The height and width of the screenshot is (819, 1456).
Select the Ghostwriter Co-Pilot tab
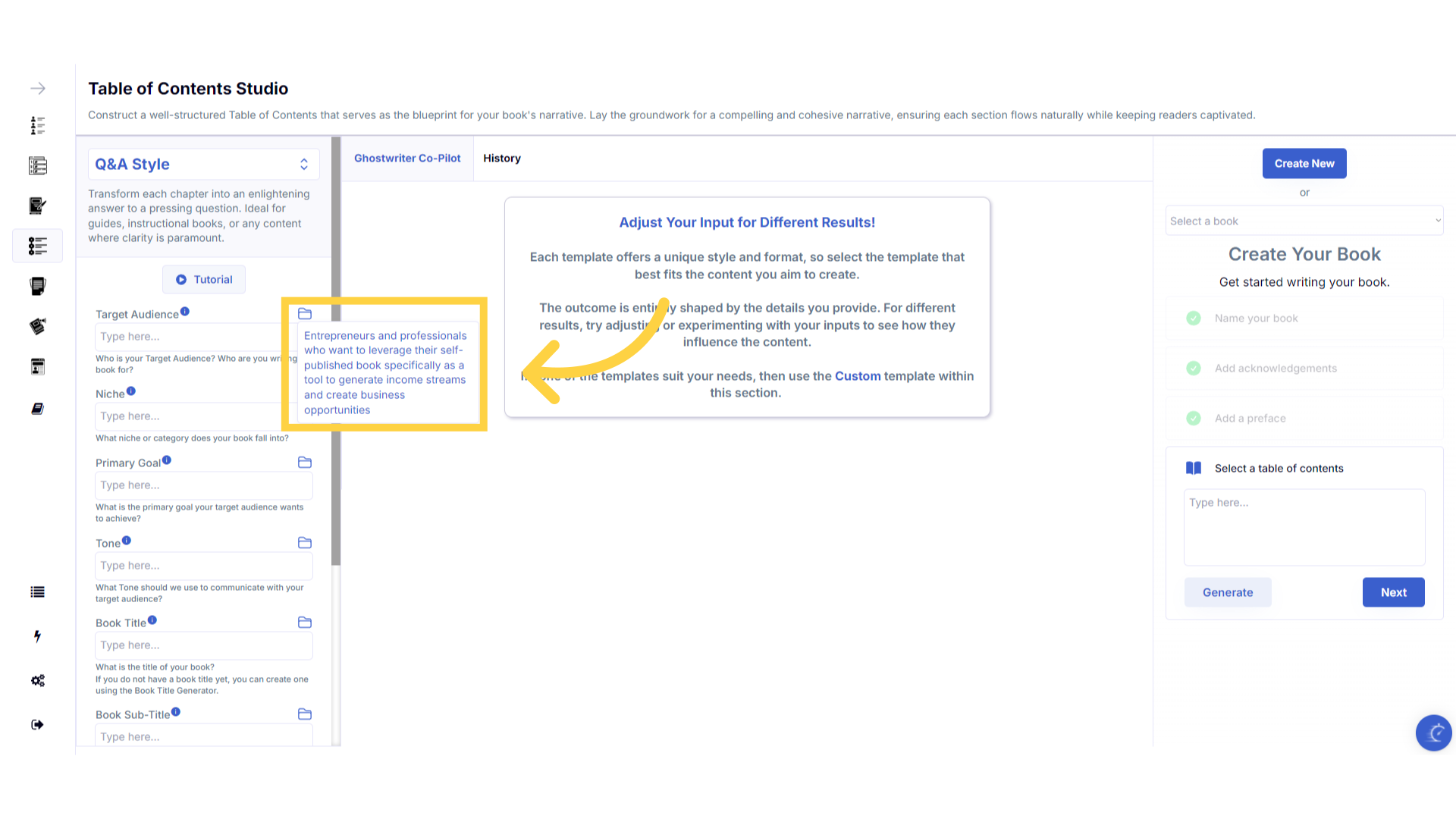coord(407,158)
